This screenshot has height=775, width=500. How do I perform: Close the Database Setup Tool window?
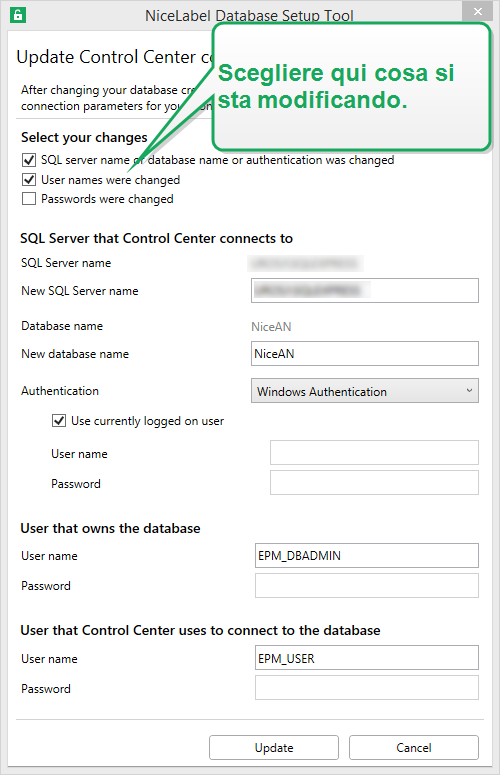(477, 11)
